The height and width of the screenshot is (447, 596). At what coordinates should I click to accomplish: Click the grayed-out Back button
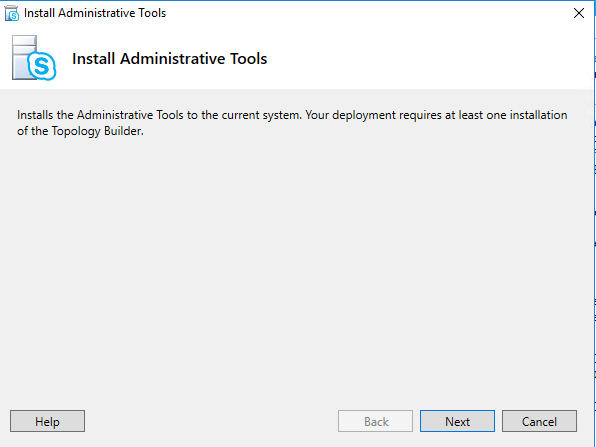375,421
